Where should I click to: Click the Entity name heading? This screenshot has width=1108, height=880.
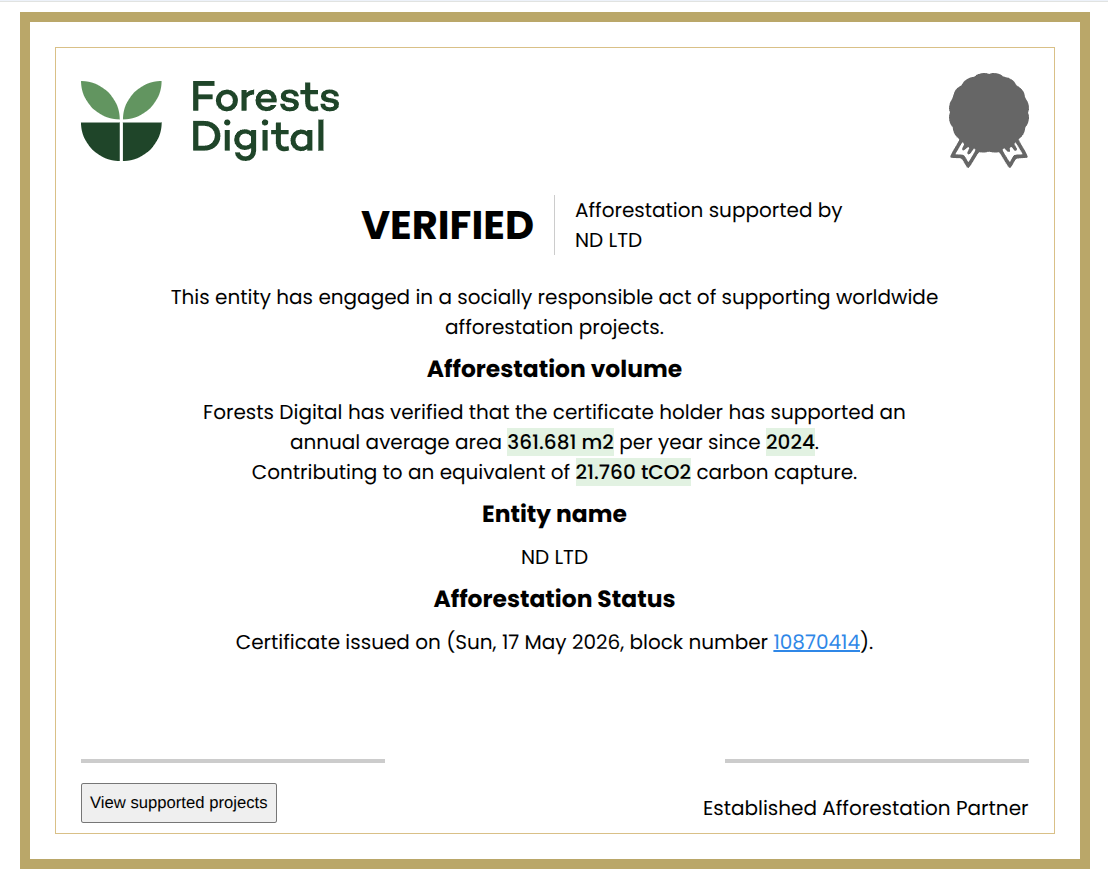click(x=554, y=514)
